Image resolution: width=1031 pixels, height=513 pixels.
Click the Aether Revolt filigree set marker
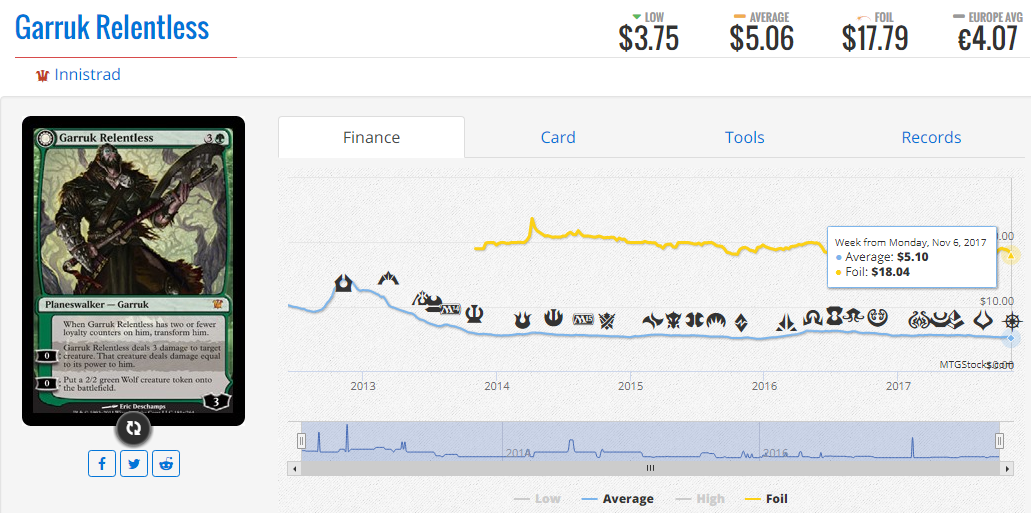(x=919, y=320)
